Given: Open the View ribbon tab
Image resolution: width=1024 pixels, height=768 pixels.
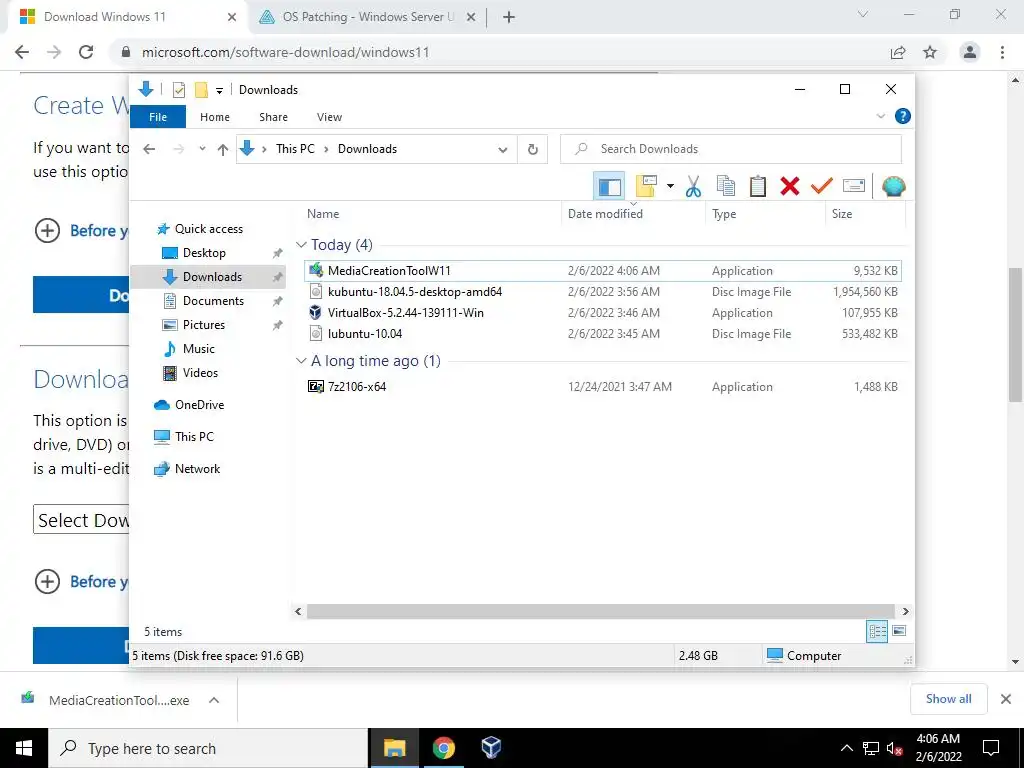Looking at the screenshot, I should pyautogui.click(x=329, y=117).
